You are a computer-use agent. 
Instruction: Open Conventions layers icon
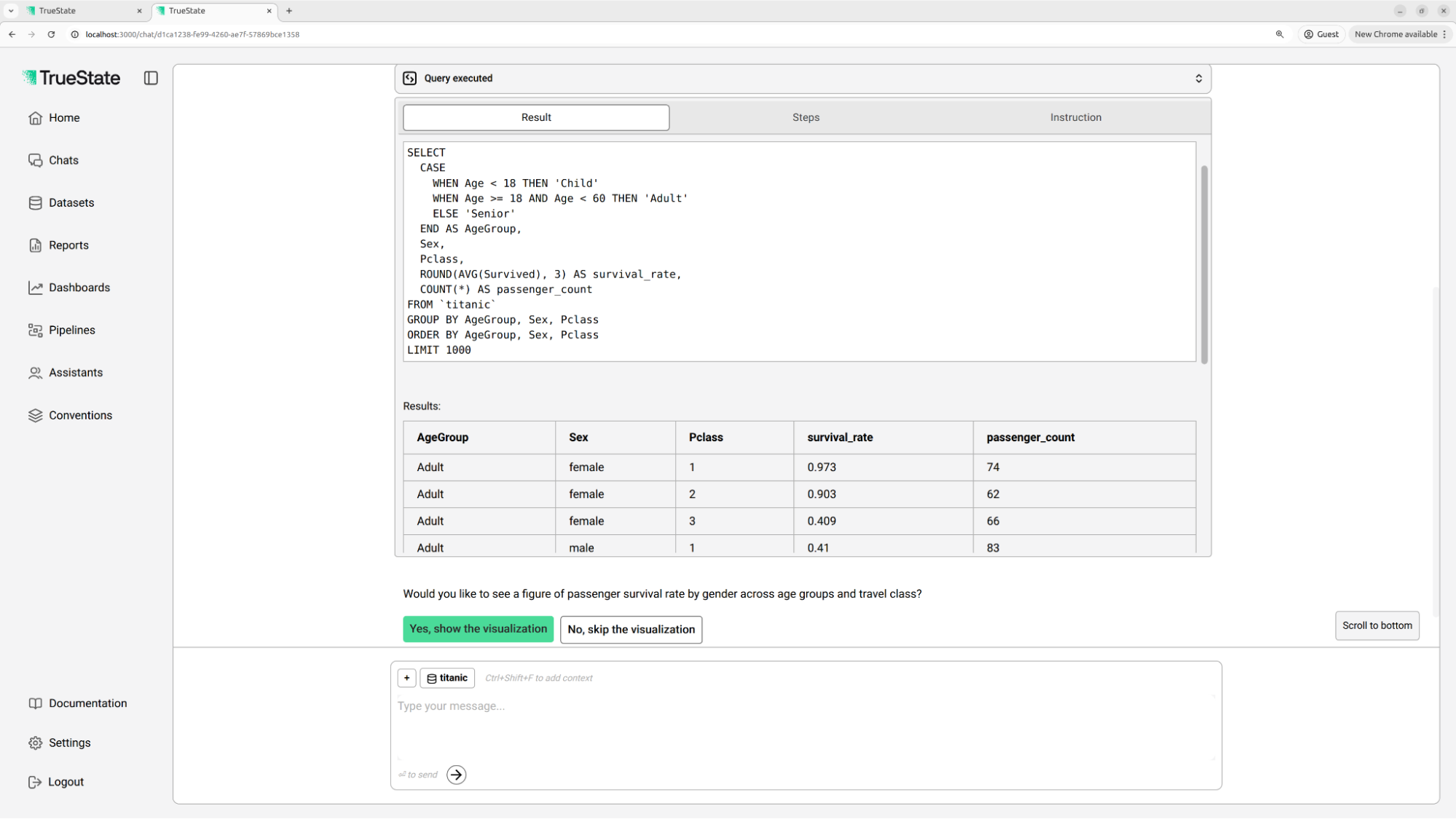35,416
